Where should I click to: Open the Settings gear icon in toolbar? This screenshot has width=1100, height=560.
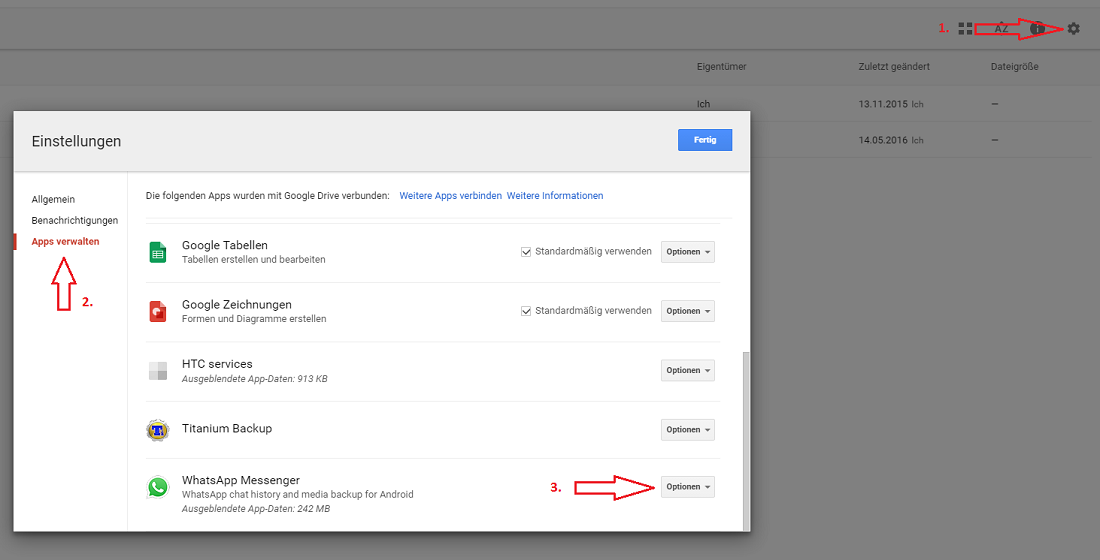pyautogui.click(x=1073, y=29)
